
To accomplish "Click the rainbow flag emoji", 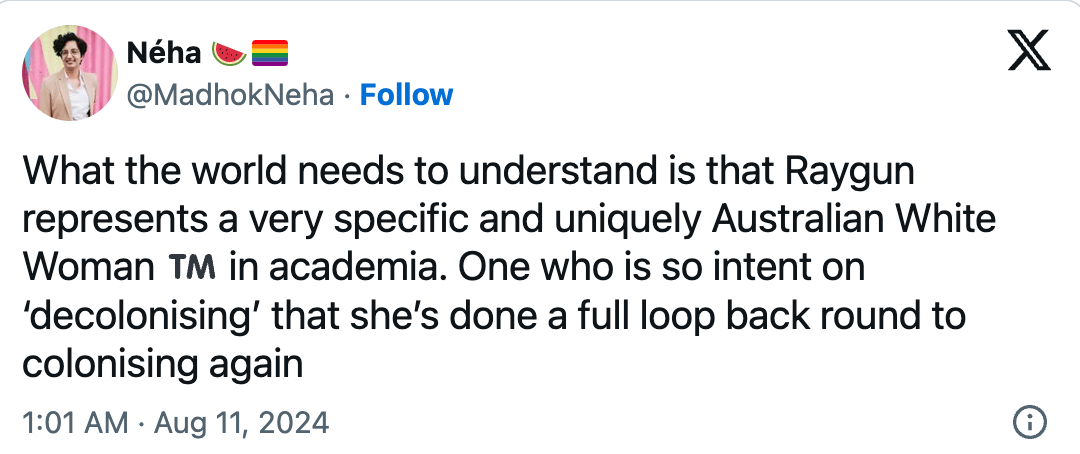I will pyautogui.click(x=269, y=52).
